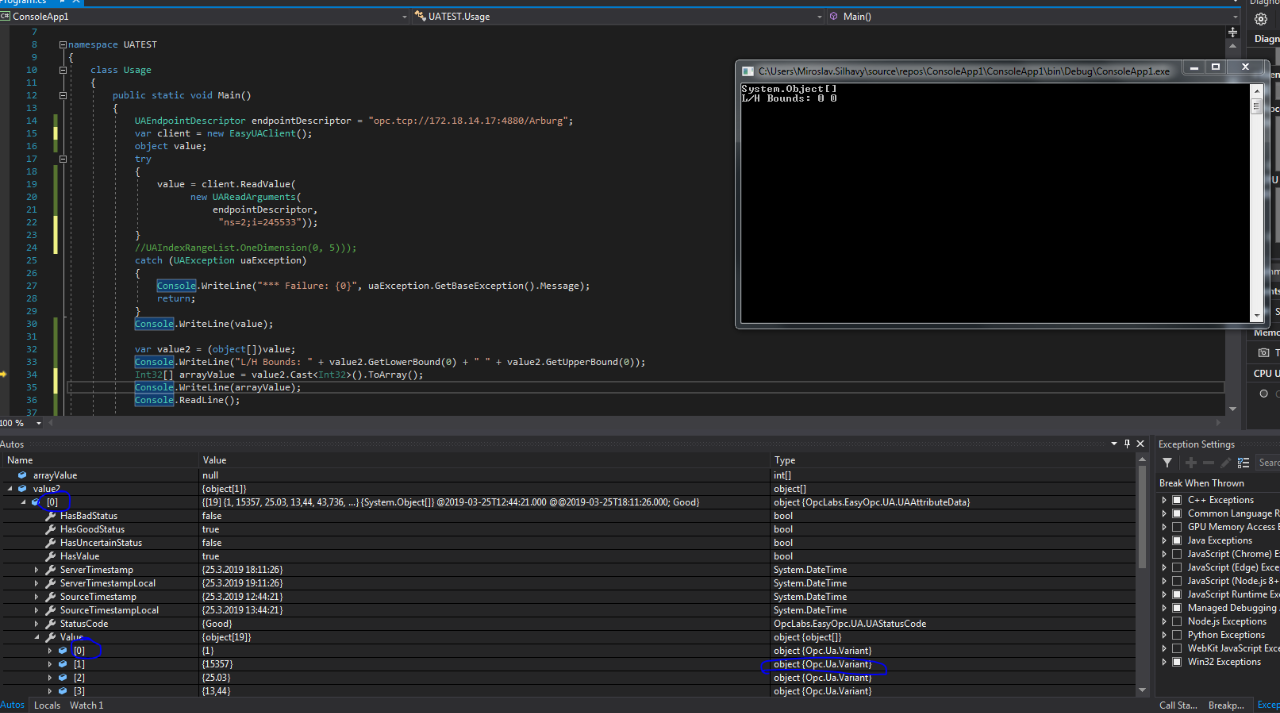
Task: Click the filter icon in Exception Settings
Action: coord(1167,462)
